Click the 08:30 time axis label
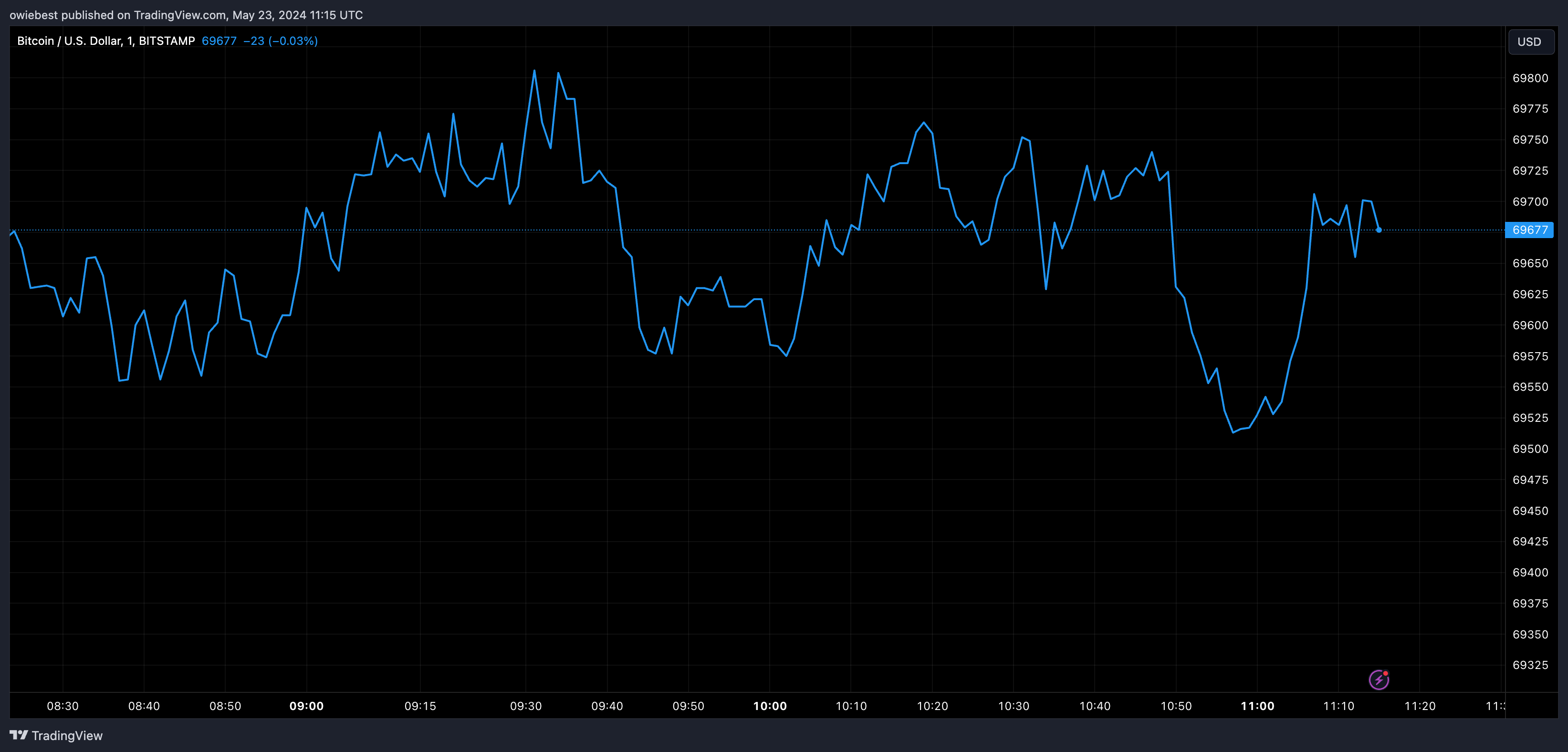 click(x=63, y=706)
